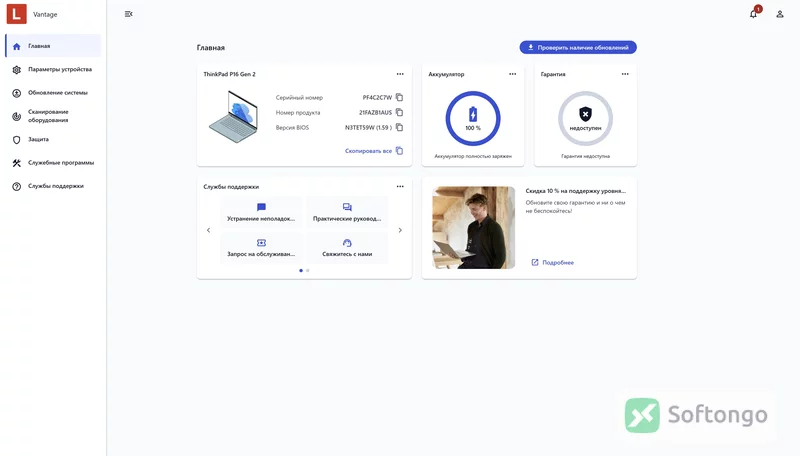Open Свяжитесь с нами tile
This screenshot has height=456, width=800.
pos(347,248)
